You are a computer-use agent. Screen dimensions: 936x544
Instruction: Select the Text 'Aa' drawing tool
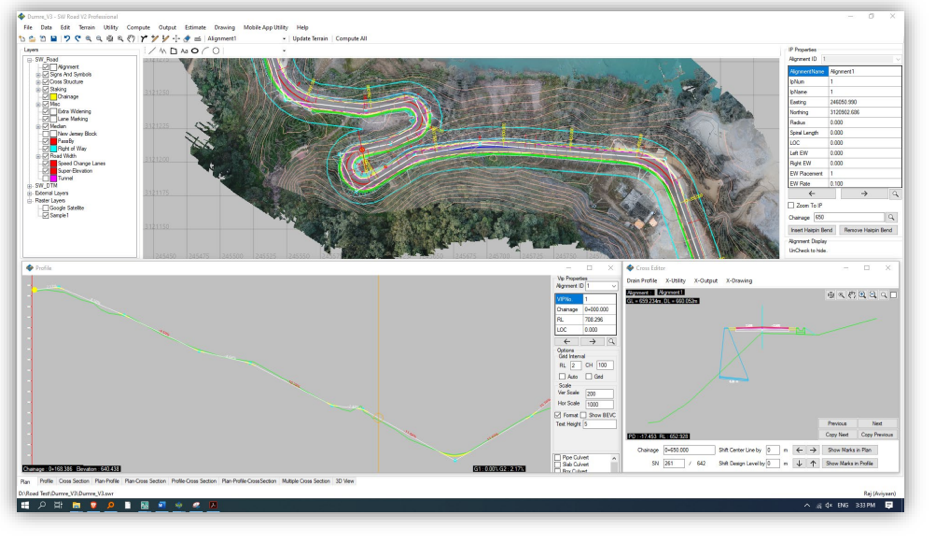(x=184, y=50)
